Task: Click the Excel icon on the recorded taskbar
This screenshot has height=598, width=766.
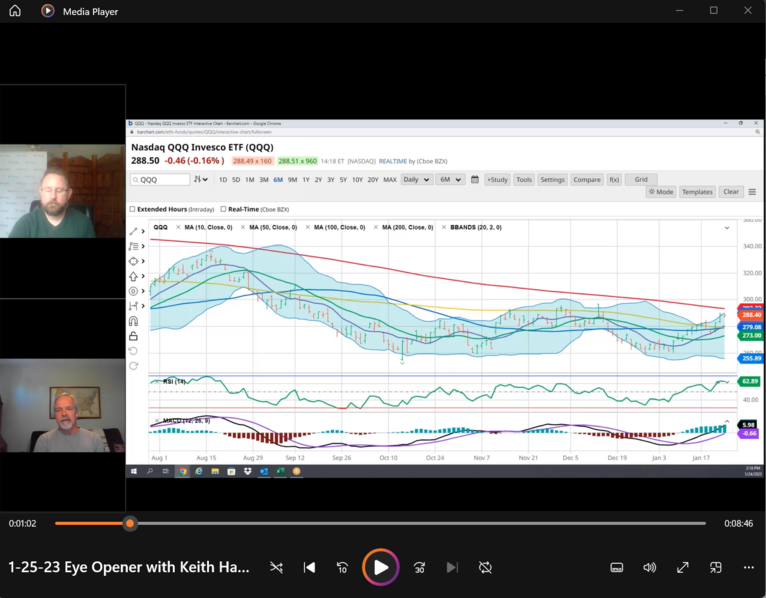Action: (280, 471)
